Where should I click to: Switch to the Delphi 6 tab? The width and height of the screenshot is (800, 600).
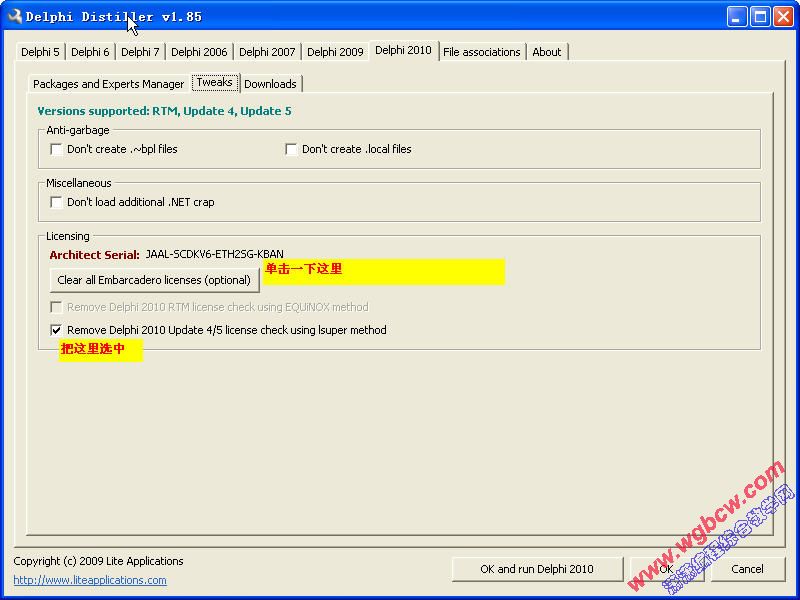coord(90,52)
